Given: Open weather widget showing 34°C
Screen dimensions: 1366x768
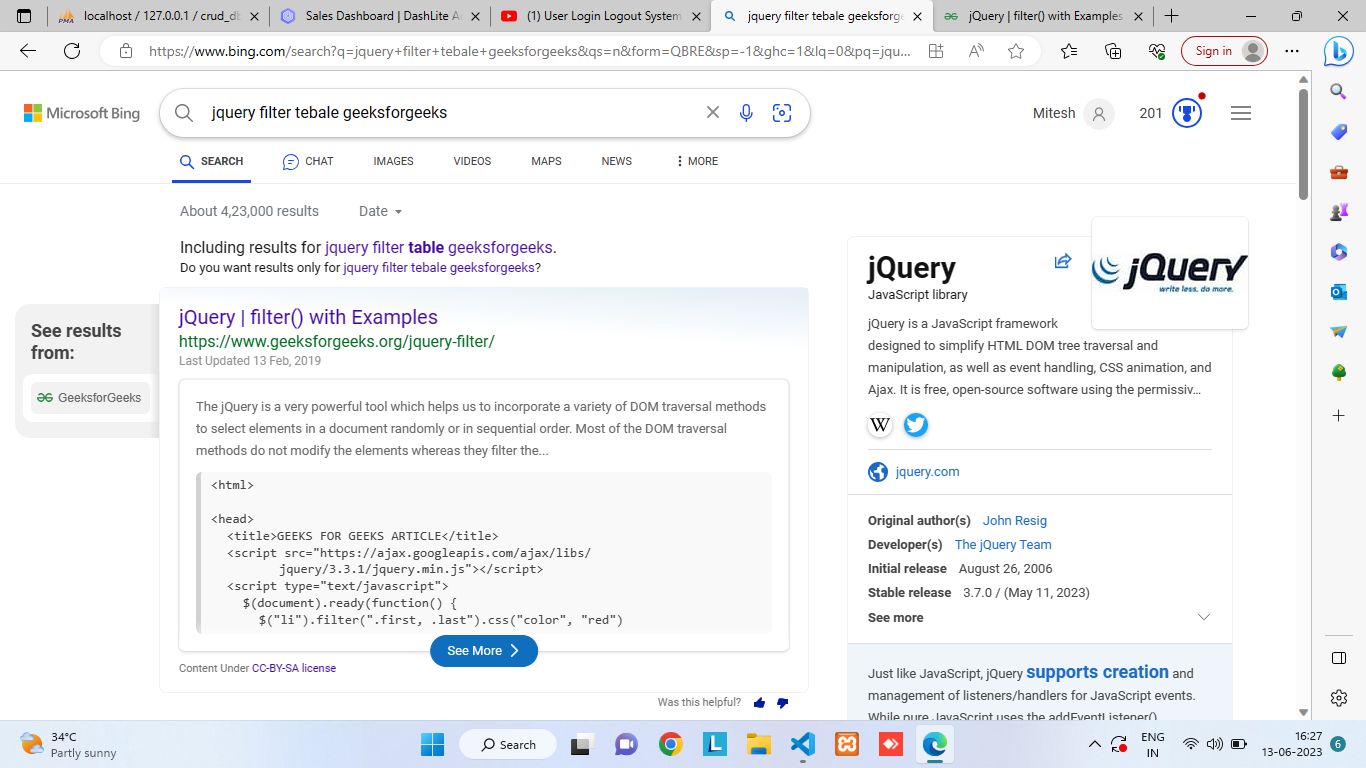Looking at the screenshot, I should point(70,744).
